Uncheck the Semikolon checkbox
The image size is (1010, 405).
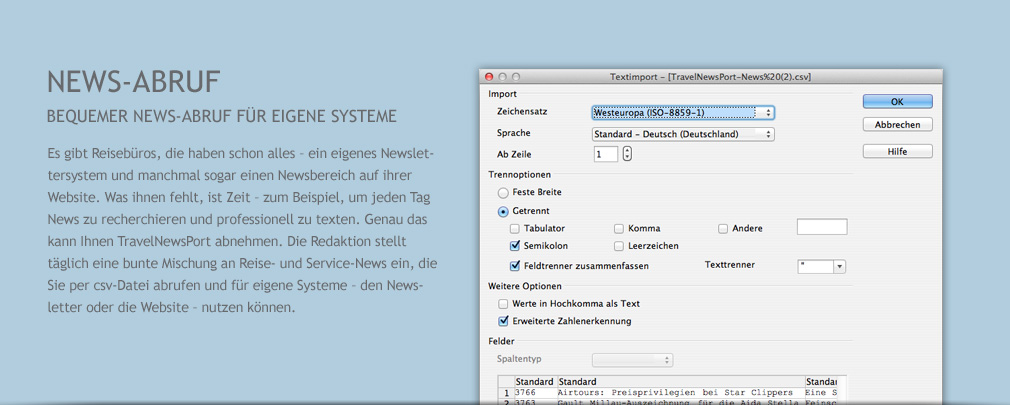pos(515,246)
